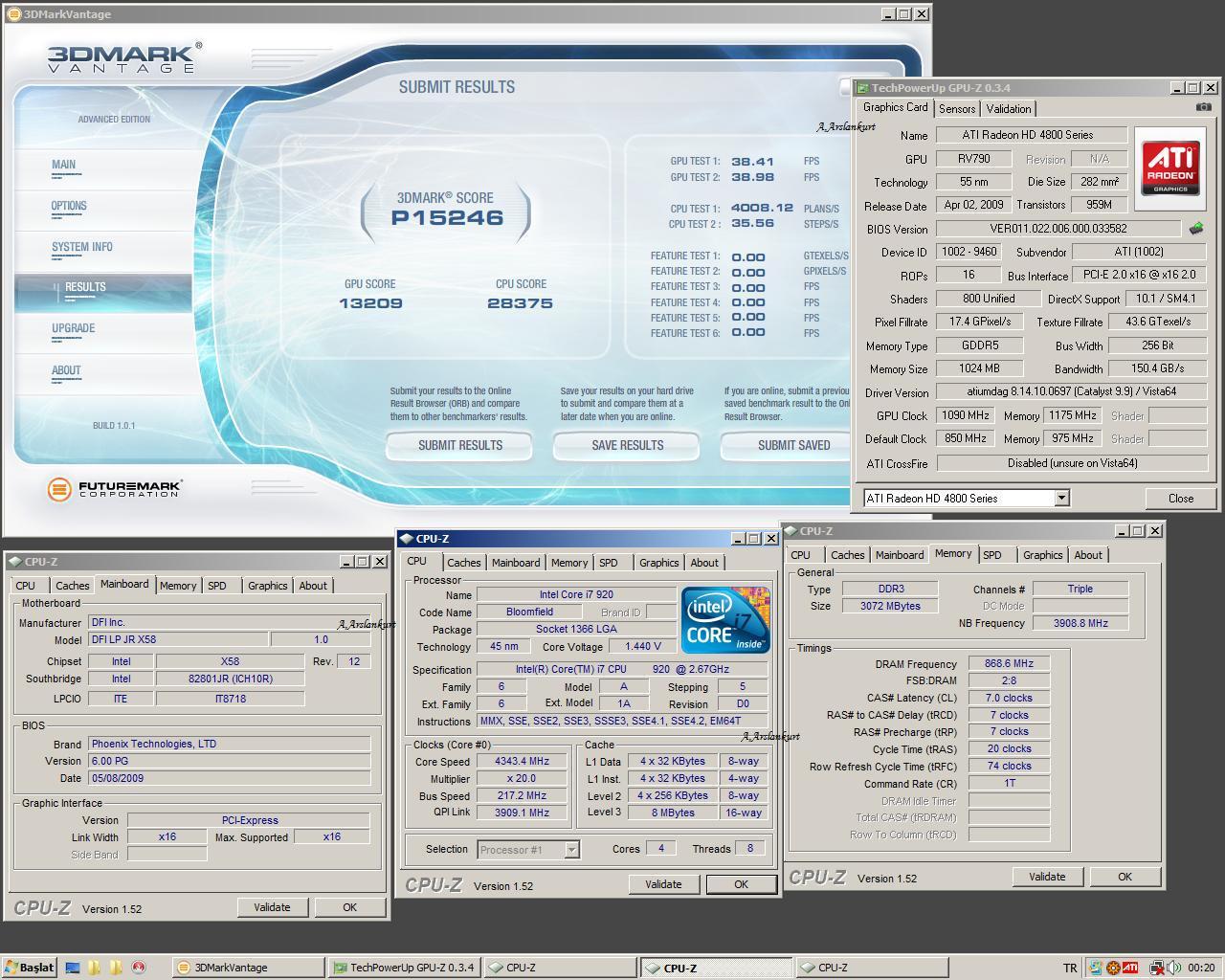Click the Intel Core i7 920 name field

point(575,594)
